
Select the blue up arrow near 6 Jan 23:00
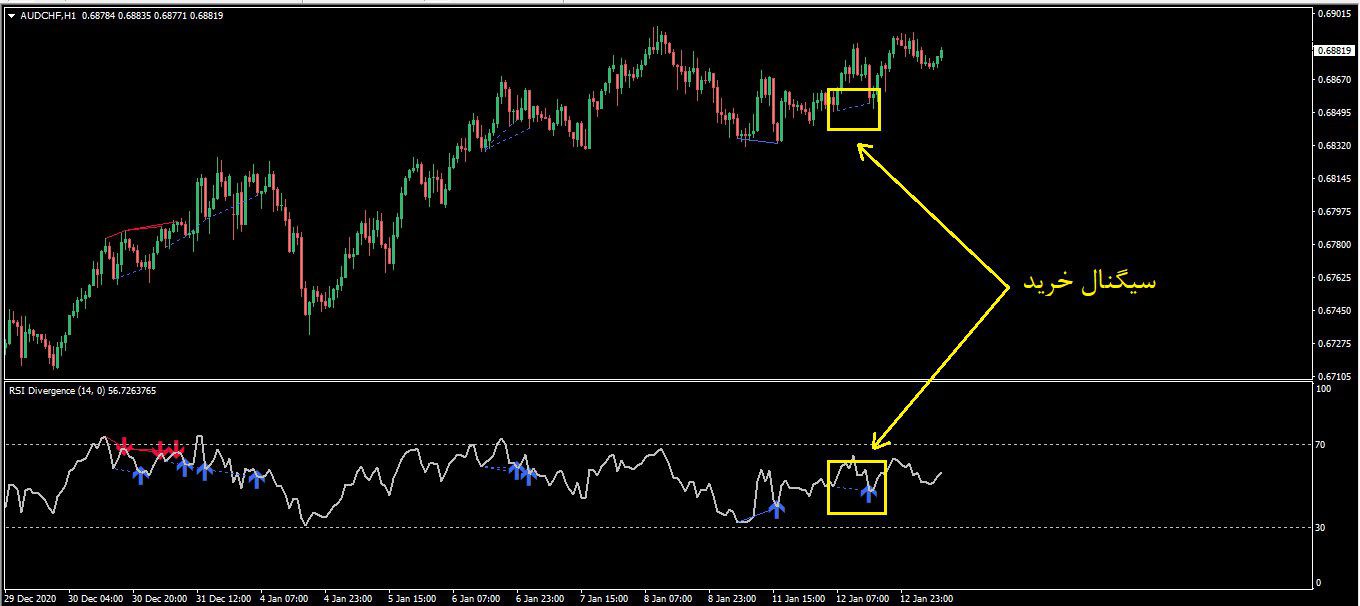[x=527, y=477]
